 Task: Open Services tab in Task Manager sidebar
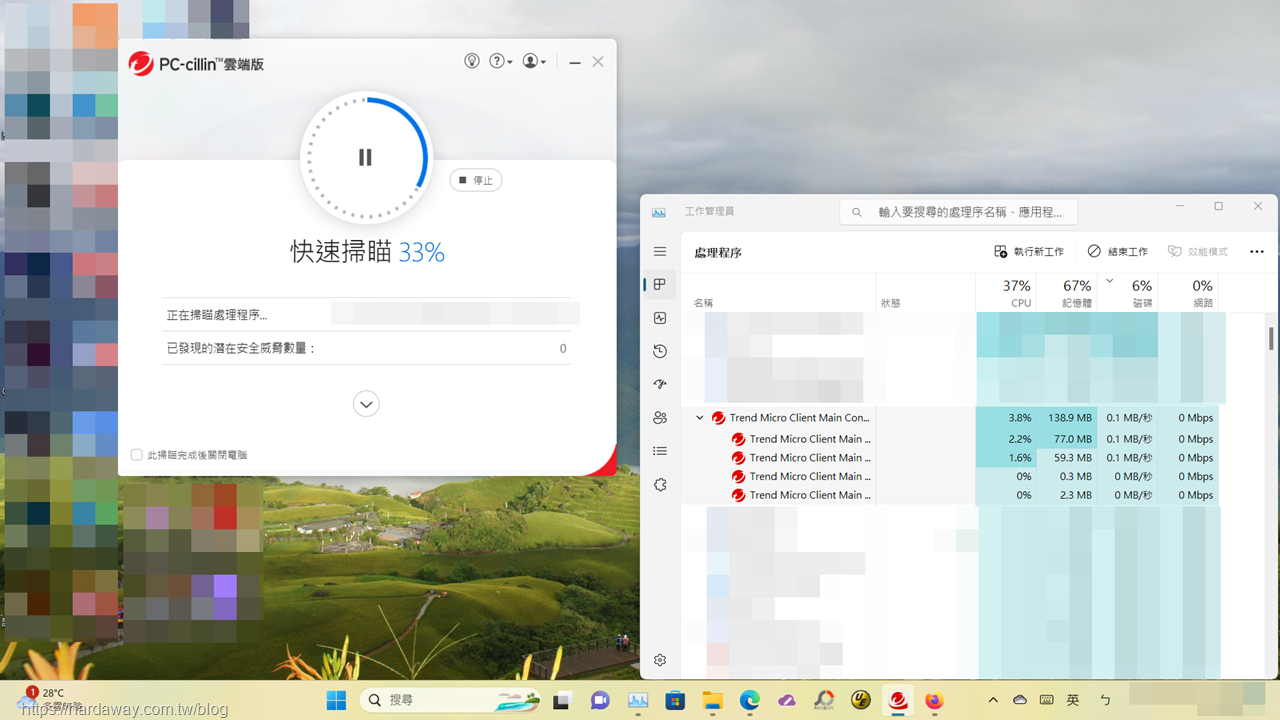(x=659, y=484)
